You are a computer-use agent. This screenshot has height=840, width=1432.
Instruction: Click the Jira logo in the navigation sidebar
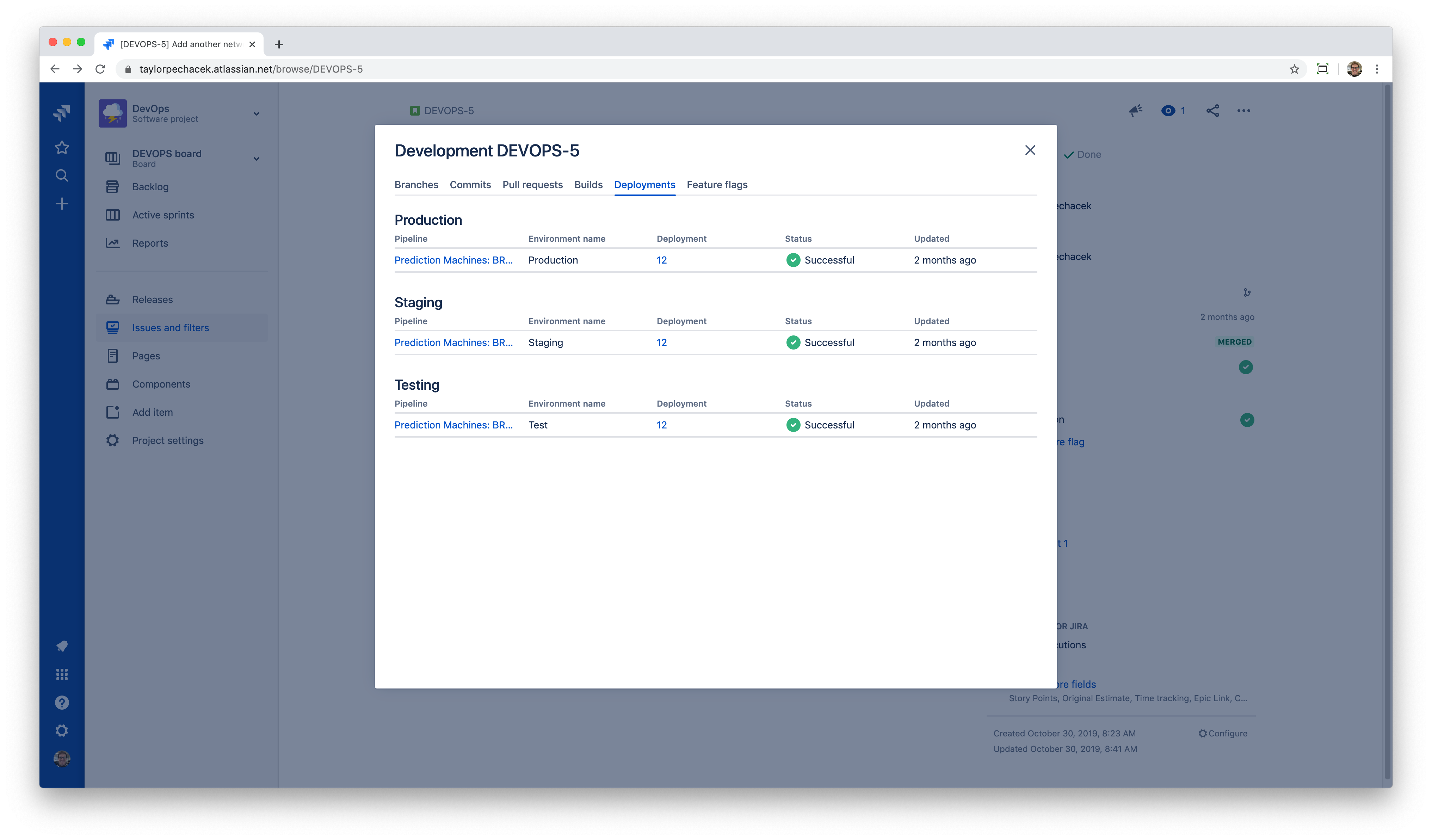click(x=61, y=112)
